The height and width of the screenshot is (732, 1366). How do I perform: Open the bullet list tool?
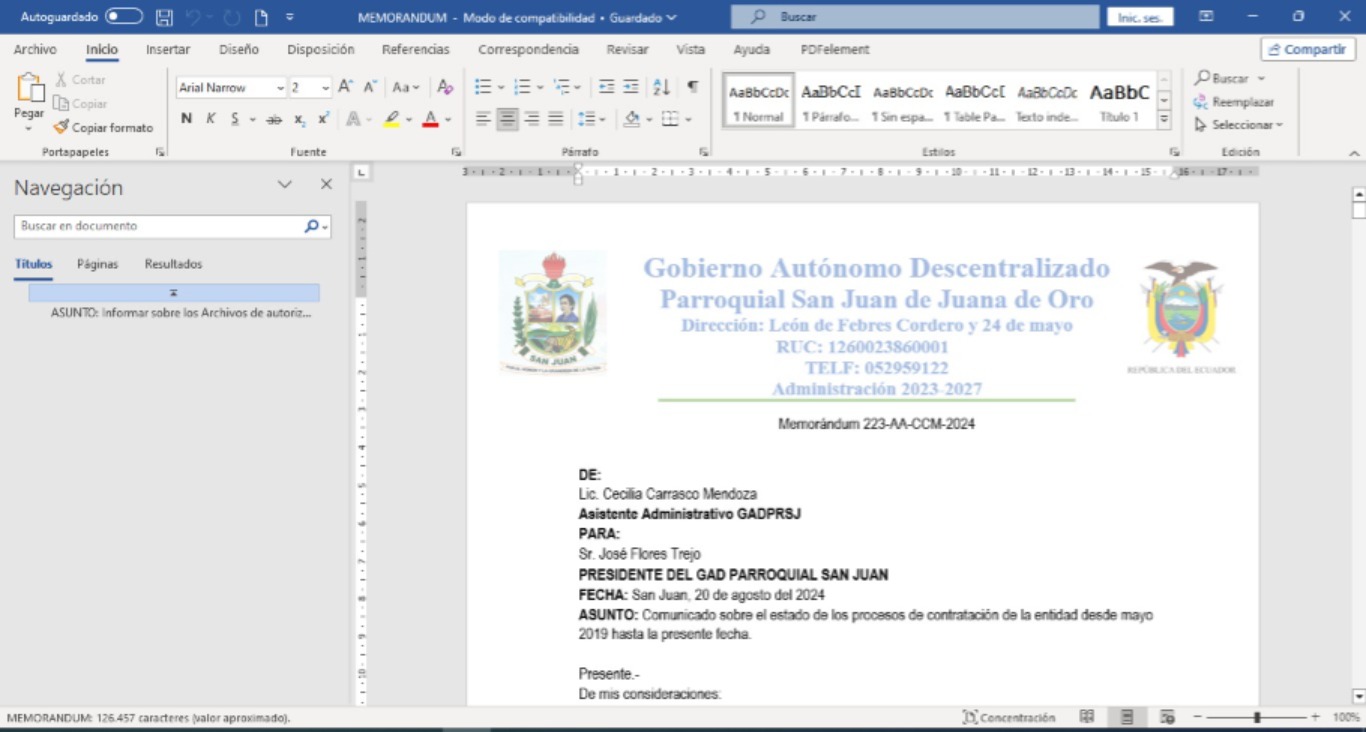(483, 87)
